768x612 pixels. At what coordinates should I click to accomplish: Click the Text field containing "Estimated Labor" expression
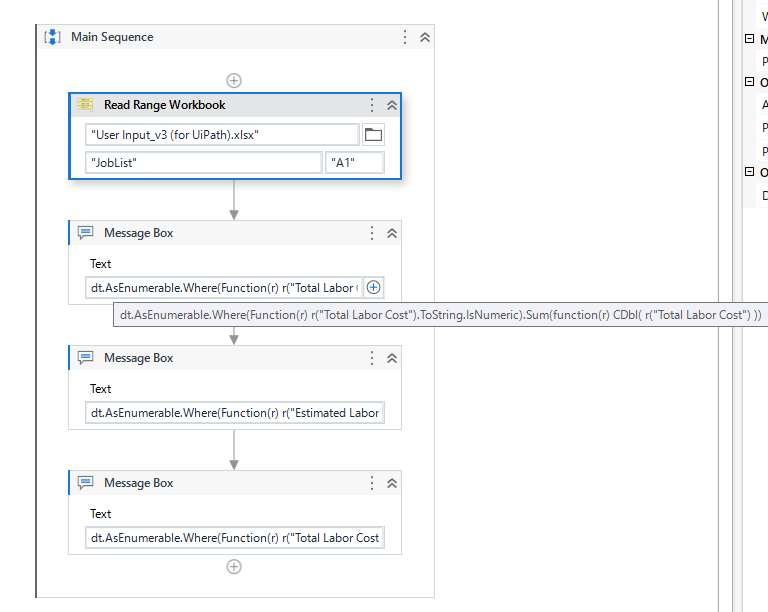(234, 413)
